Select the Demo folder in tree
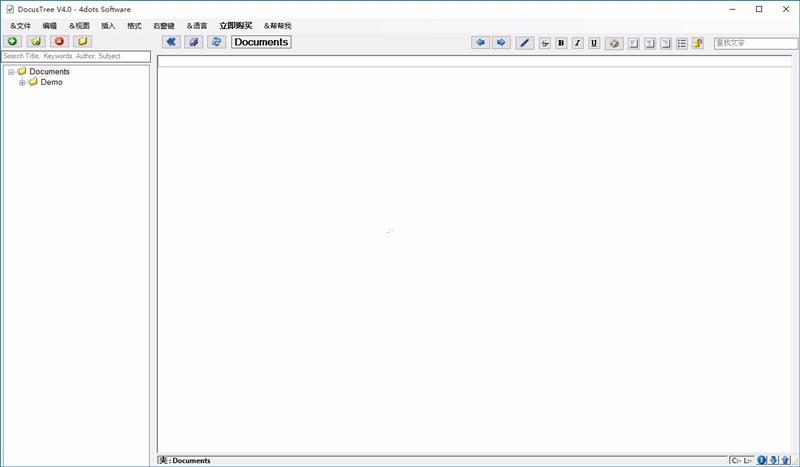 51,83
